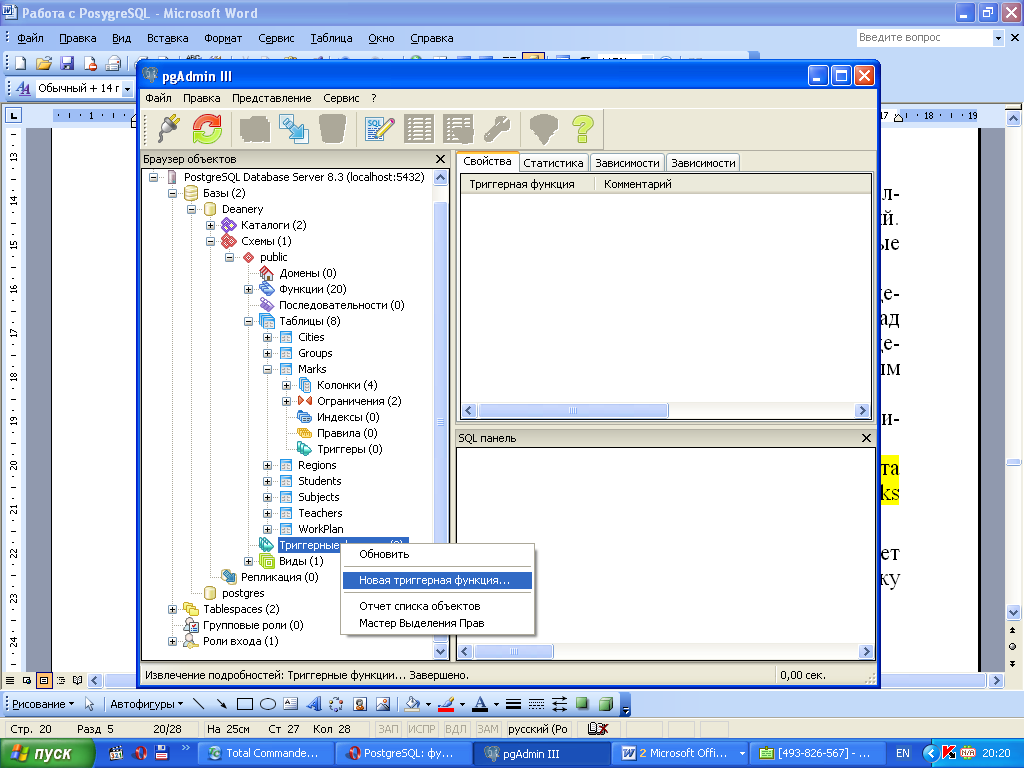Click the yellow help question mark icon

click(x=583, y=128)
